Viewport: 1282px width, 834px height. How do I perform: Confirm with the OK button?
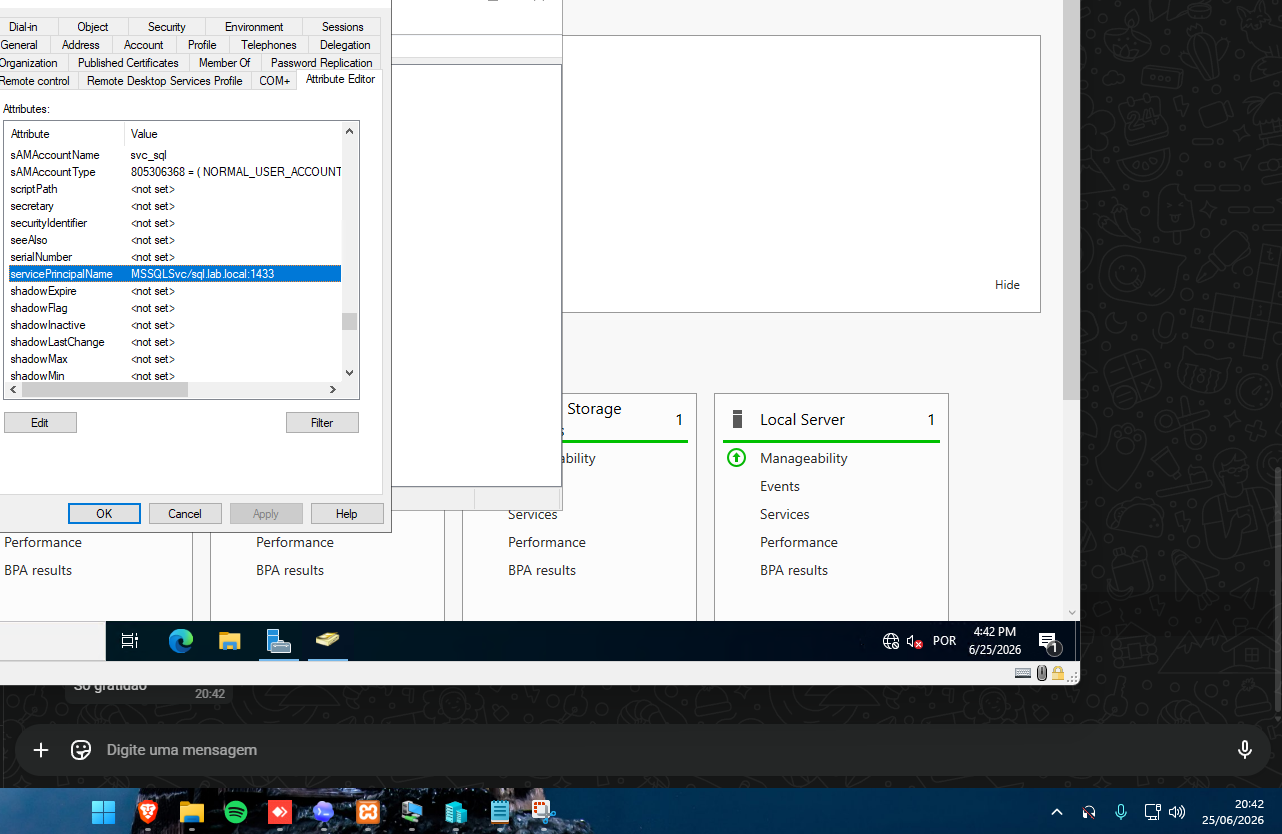(x=104, y=513)
